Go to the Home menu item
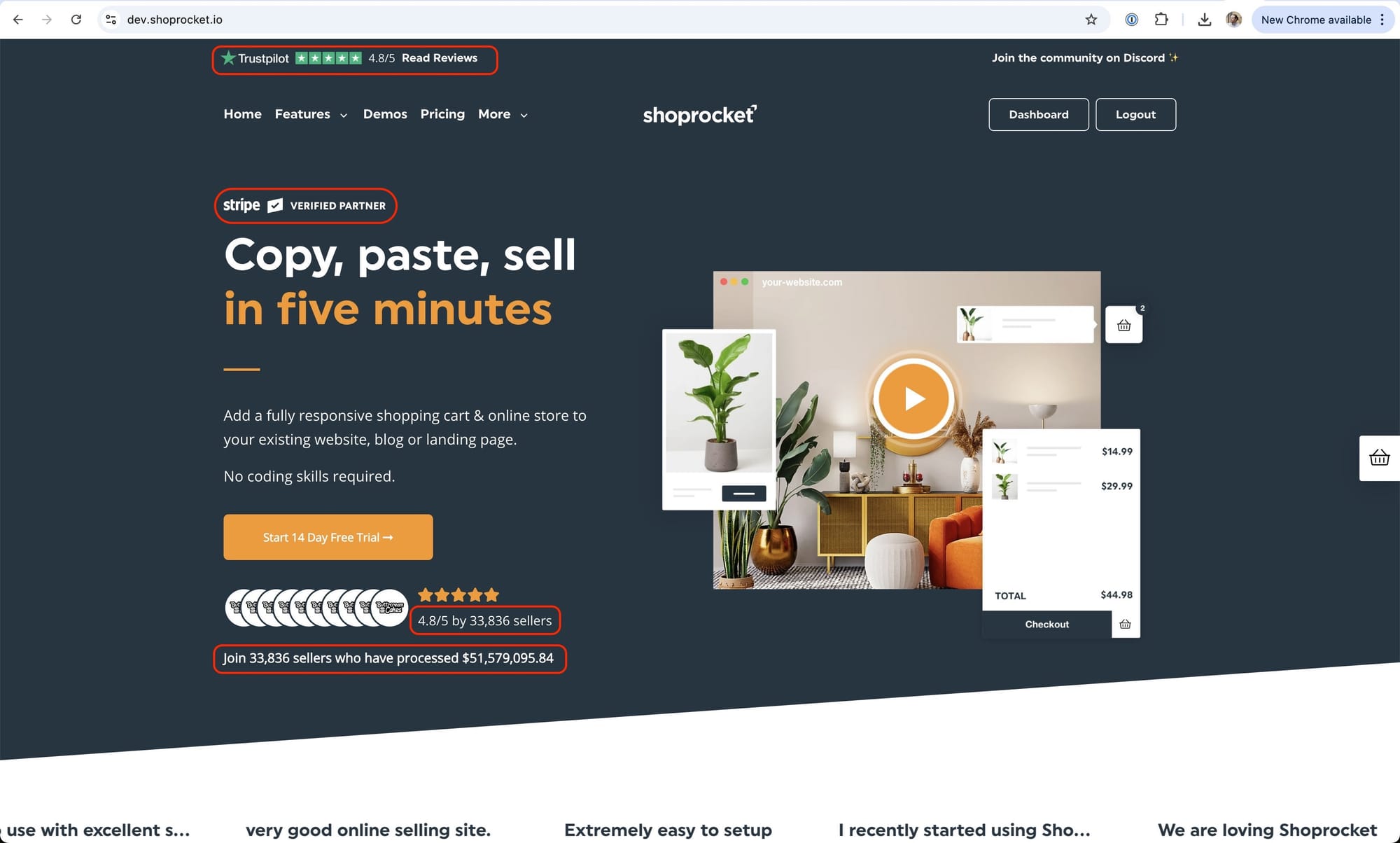The width and height of the screenshot is (1400, 843). pos(242,114)
